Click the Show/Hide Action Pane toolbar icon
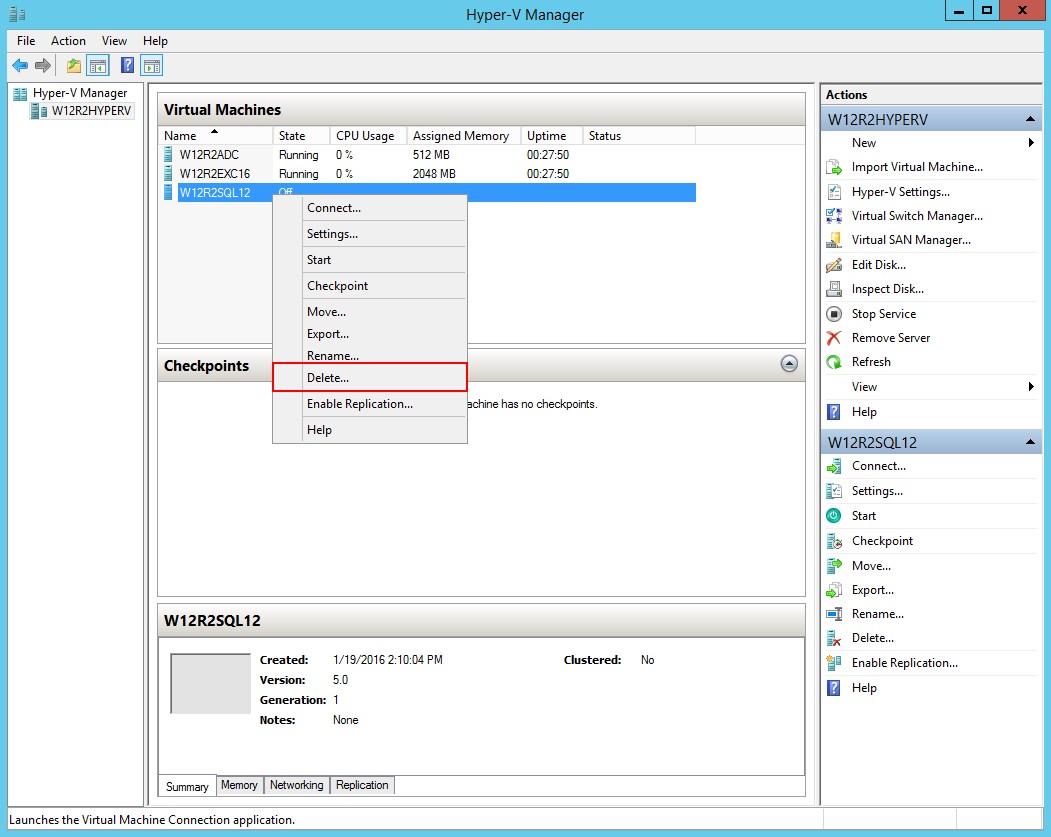 pos(152,66)
